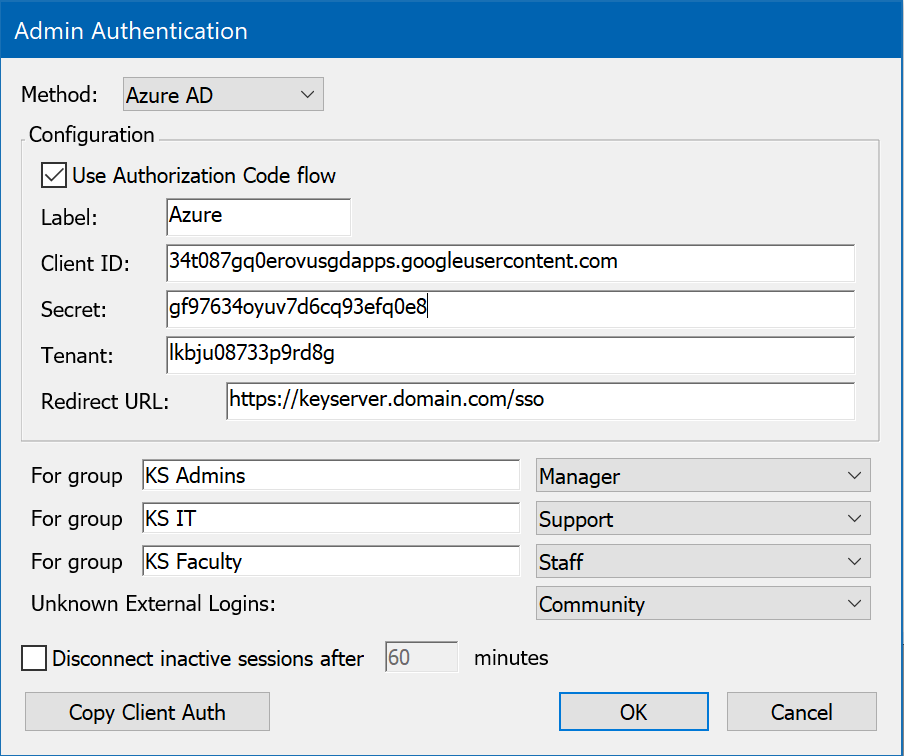Viewport: 904px width, 756px height.
Task: Click the minutes label text
Action: pos(511,658)
